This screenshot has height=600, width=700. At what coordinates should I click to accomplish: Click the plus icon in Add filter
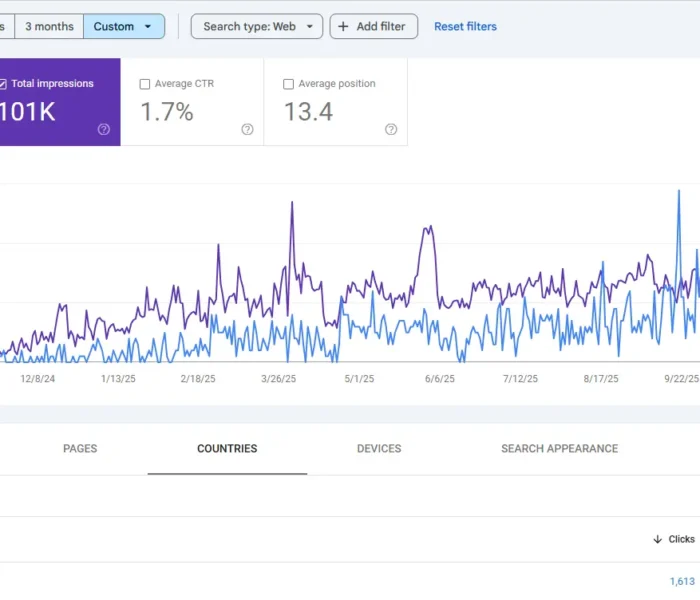click(x=344, y=27)
